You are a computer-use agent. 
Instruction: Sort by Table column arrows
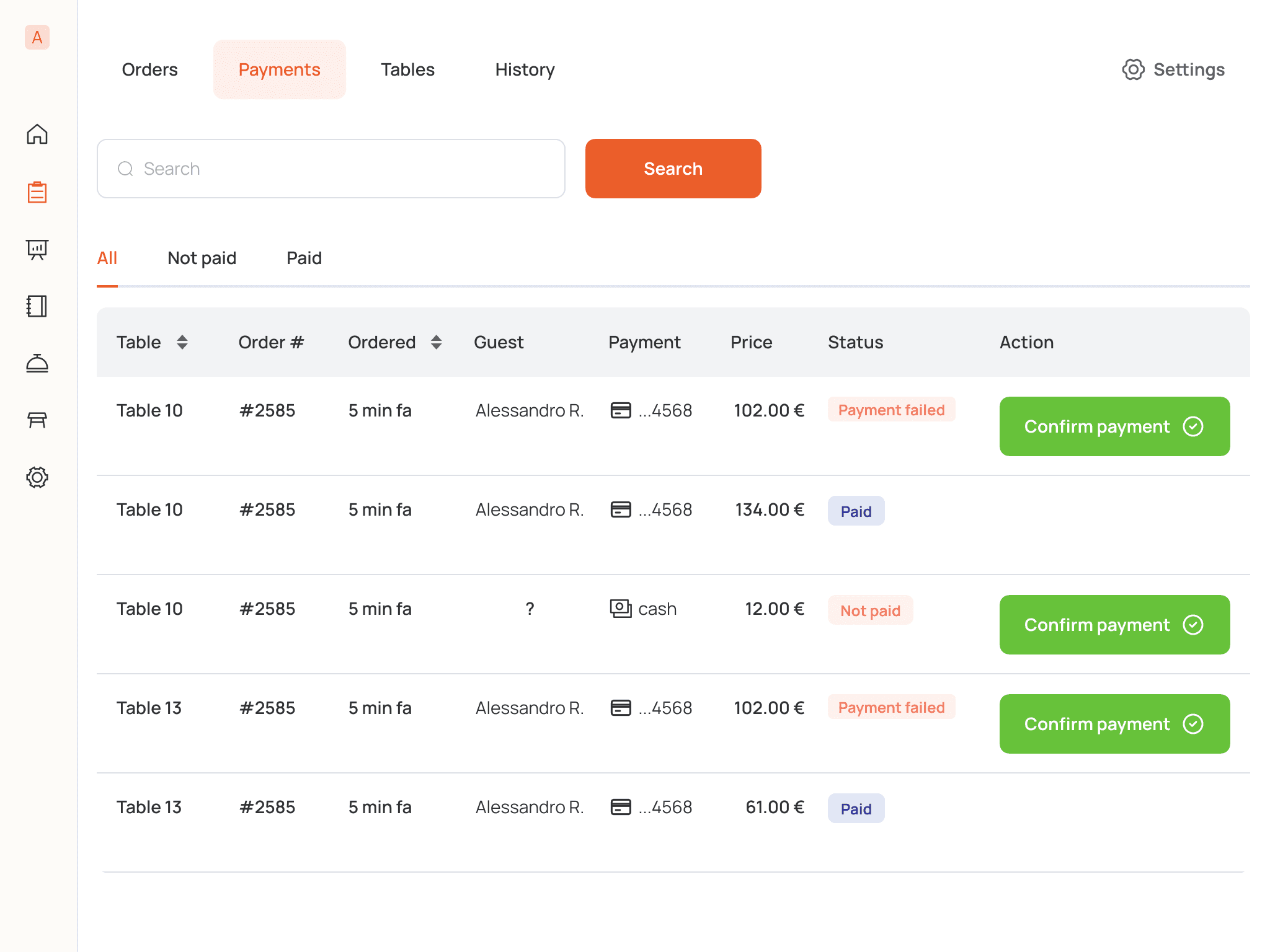coord(182,342)
